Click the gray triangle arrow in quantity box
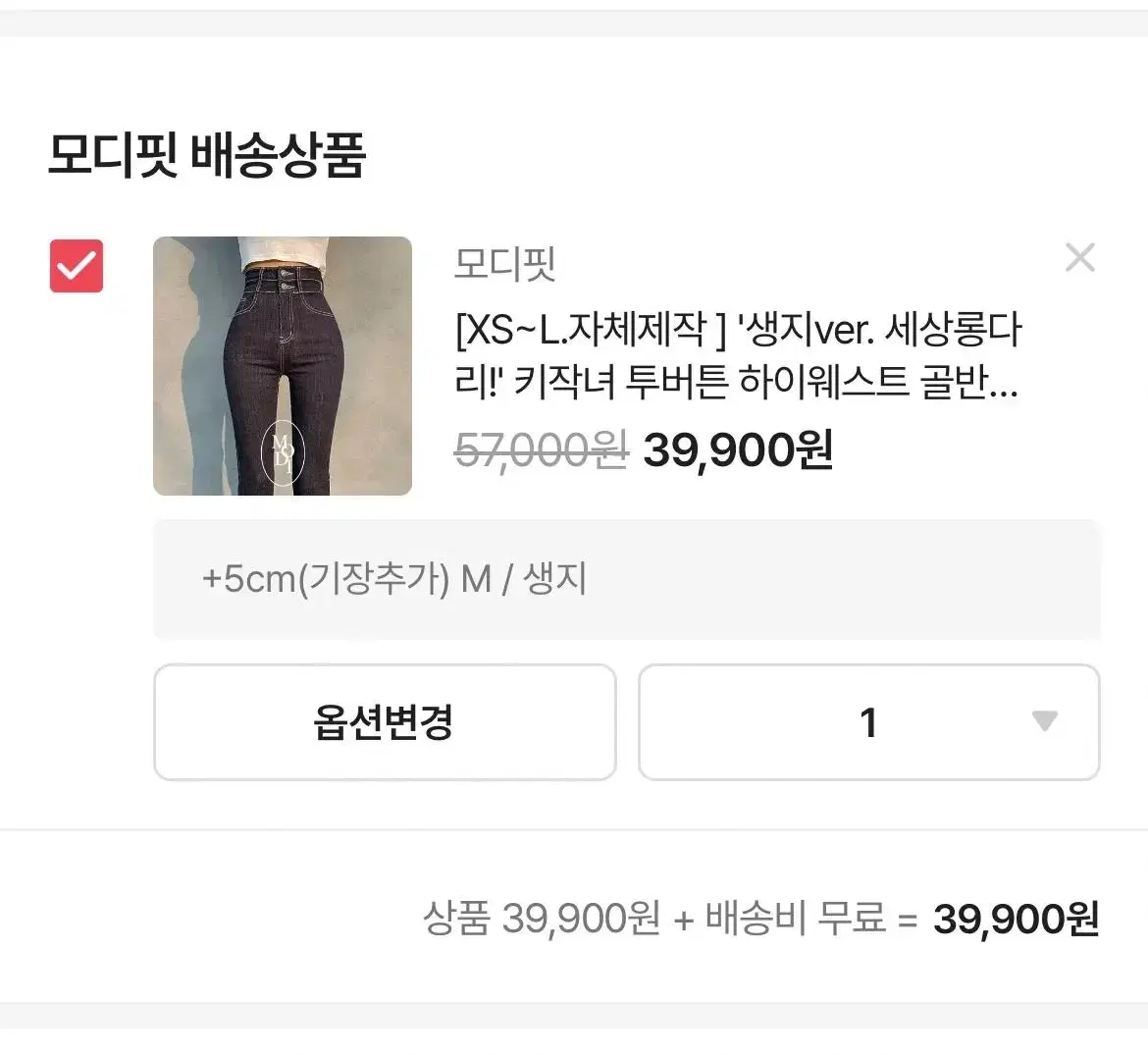Viewport: 1148px width, 1055px height. pos(1045,720)
